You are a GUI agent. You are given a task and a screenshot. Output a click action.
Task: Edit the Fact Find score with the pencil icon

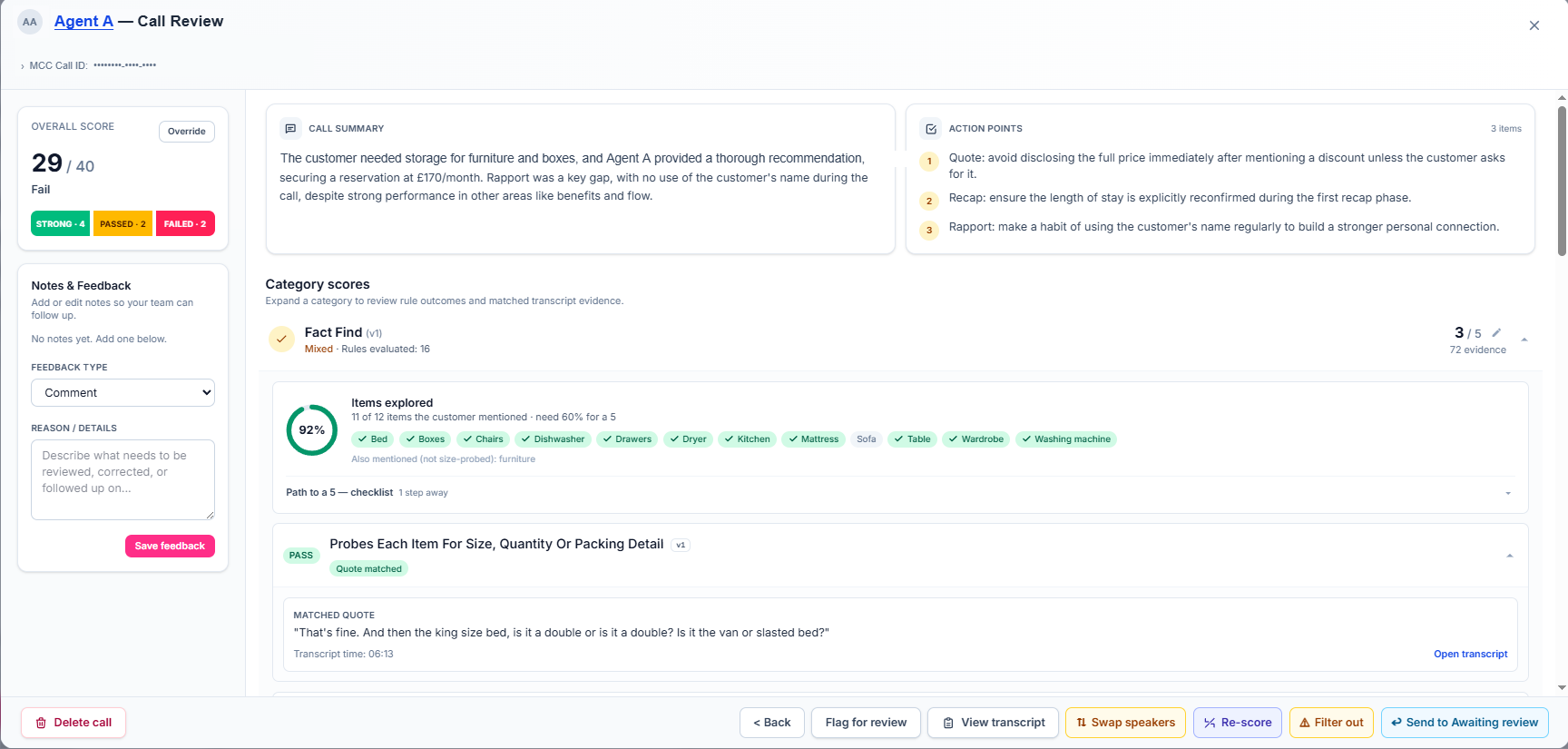tap(1496, 332)
